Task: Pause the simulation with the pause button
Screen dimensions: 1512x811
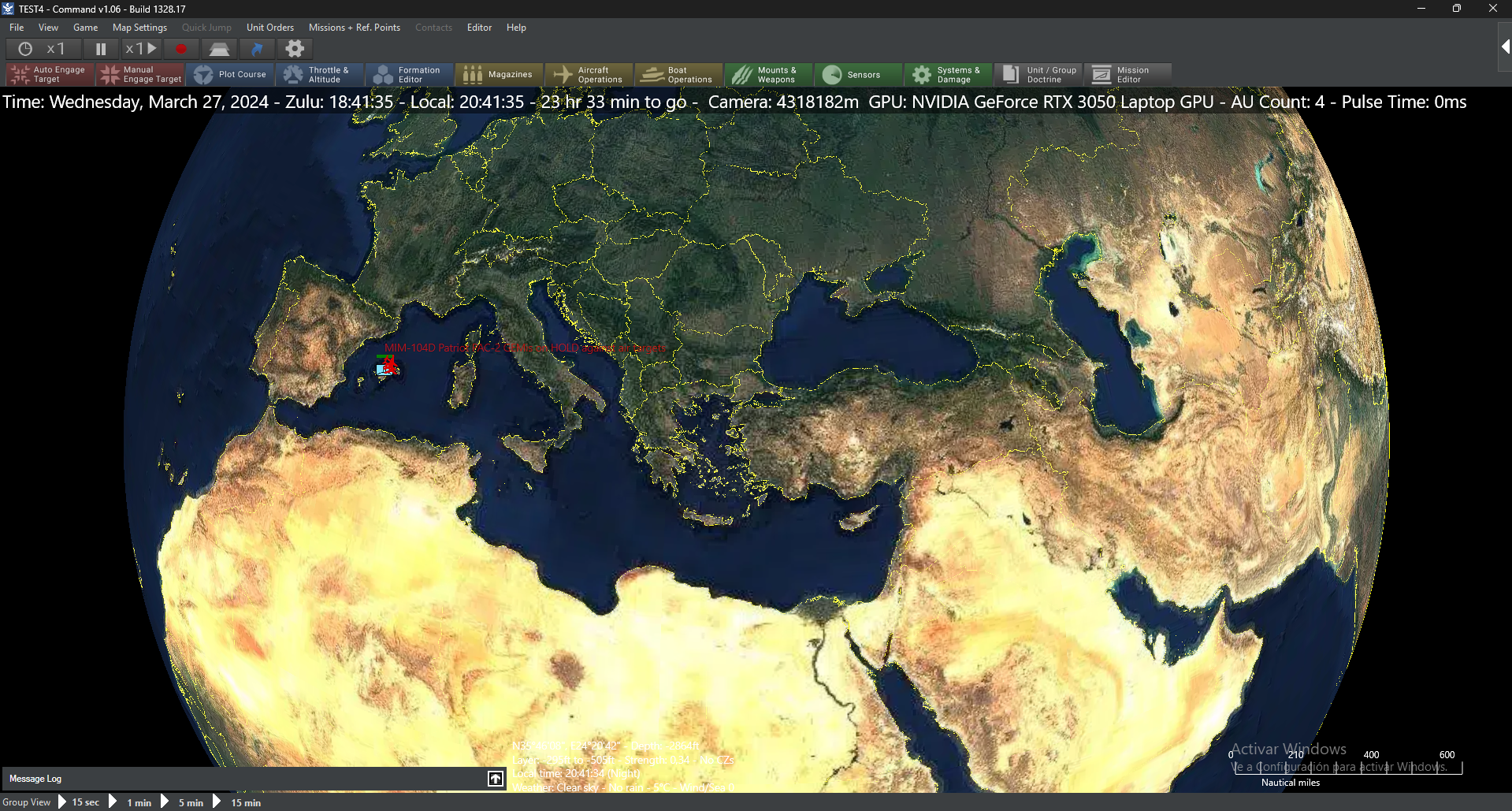Action: (101, 49)
